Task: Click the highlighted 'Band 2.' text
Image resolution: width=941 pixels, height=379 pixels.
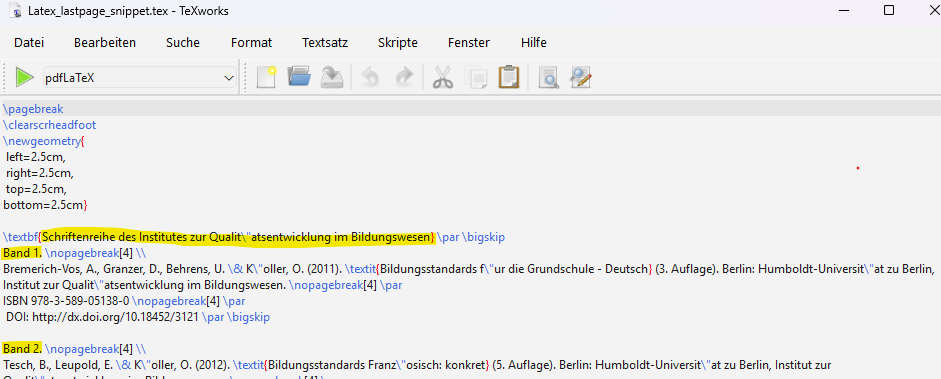Action: tap(22, 349)
